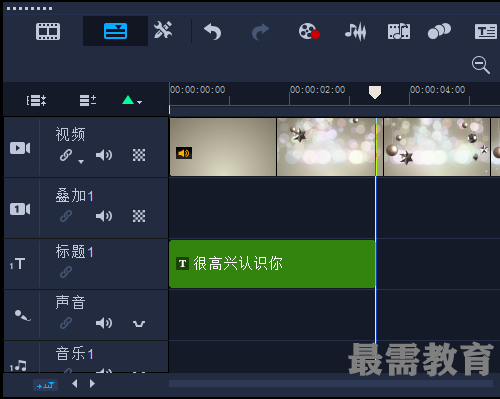This screenshot has height=399, width=500.
Task: Mute the Video track audio
Action: (x=104, y=155)
